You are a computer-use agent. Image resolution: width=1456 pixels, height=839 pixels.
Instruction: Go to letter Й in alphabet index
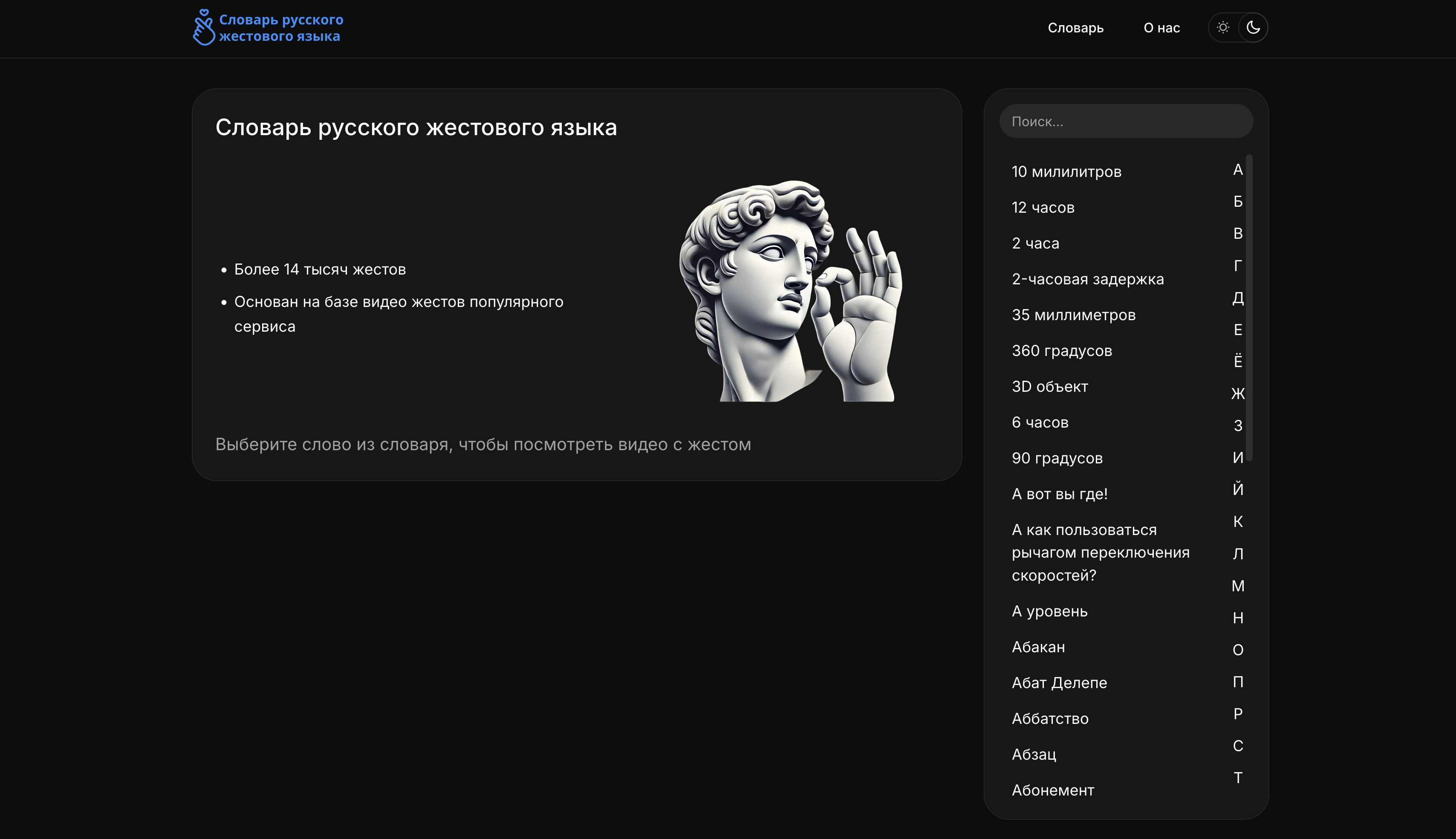pyautogui.click(x=1238, y=489)
